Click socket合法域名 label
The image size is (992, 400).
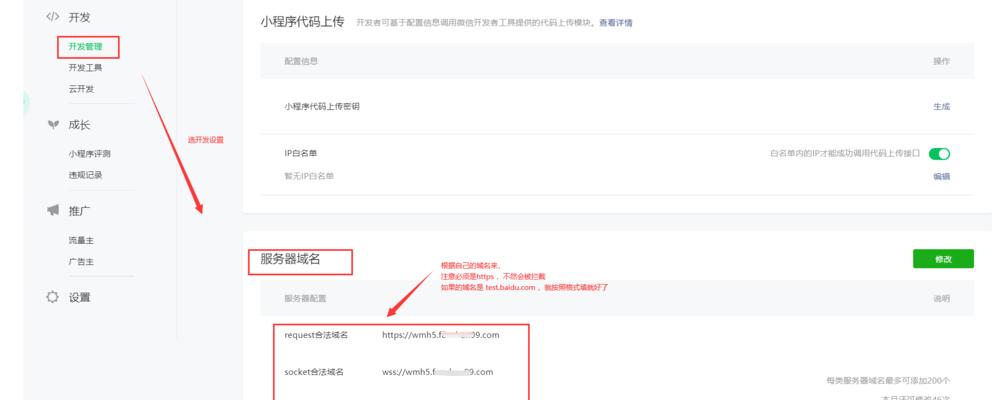pyautogui.click(x=314, y=372)
